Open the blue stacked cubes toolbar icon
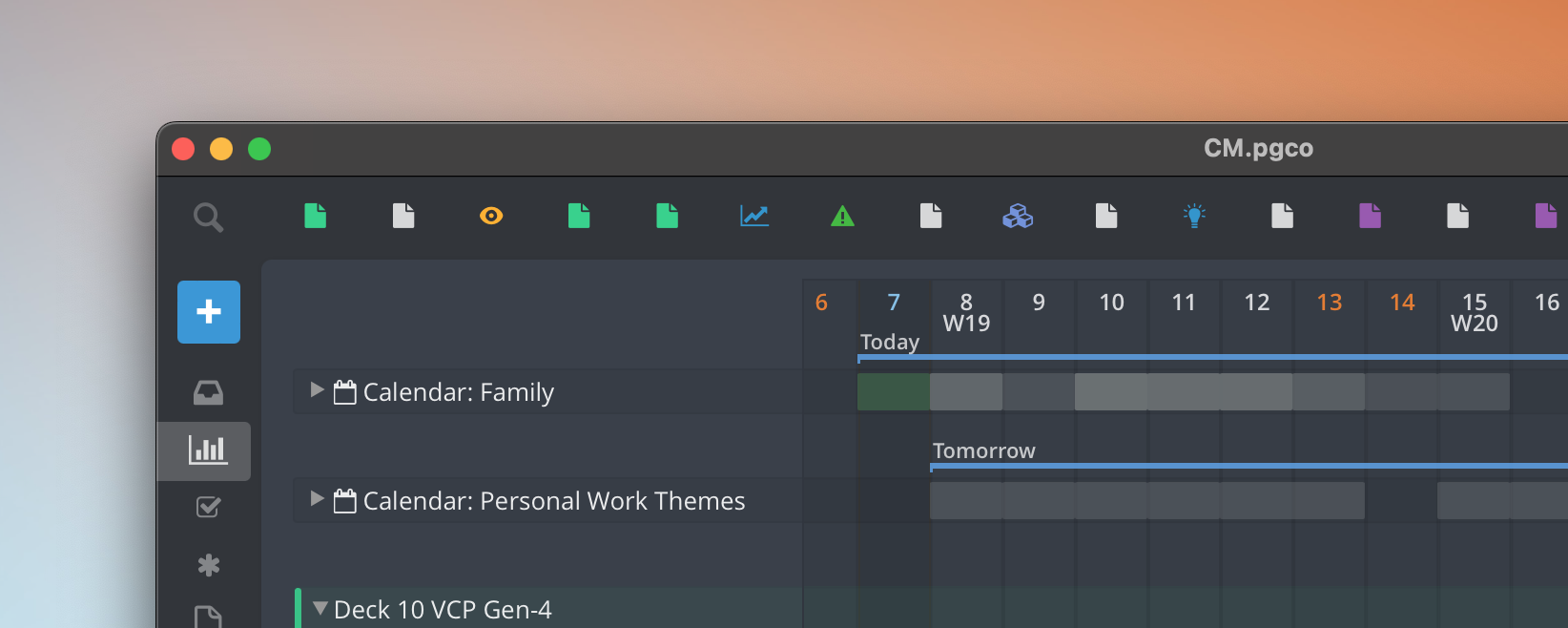The height and width of the screenshot is (628, 1568). point(1018,216)
